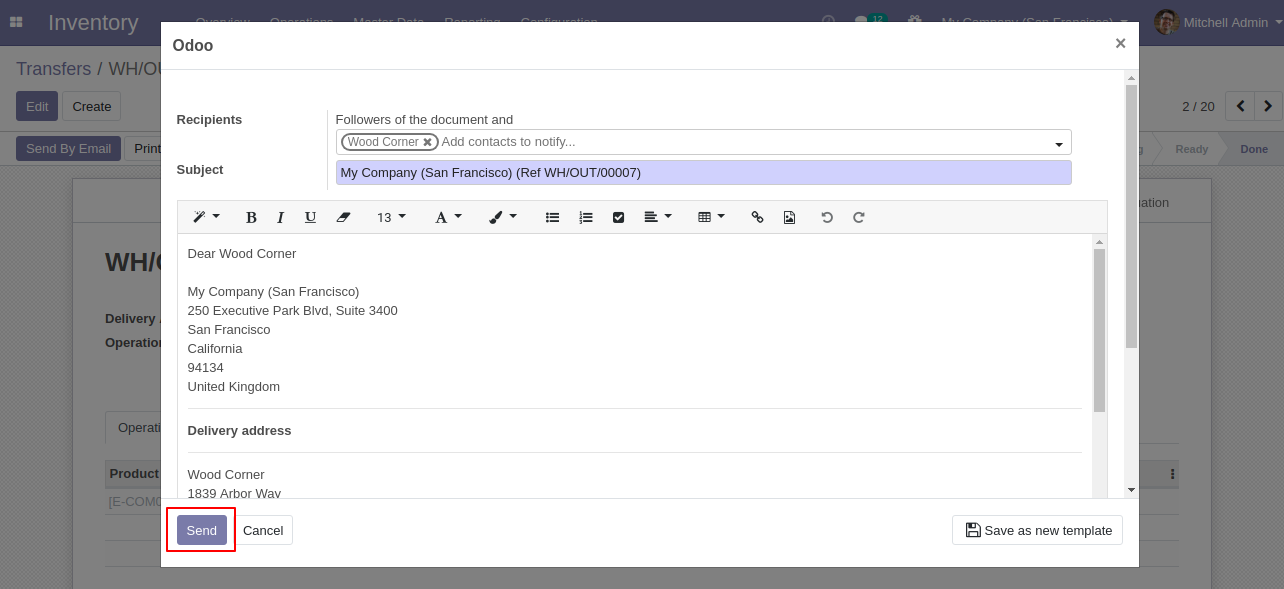Open the insert table dropdown
This screenshot has width=1284, height=589.
click(711, 217)
